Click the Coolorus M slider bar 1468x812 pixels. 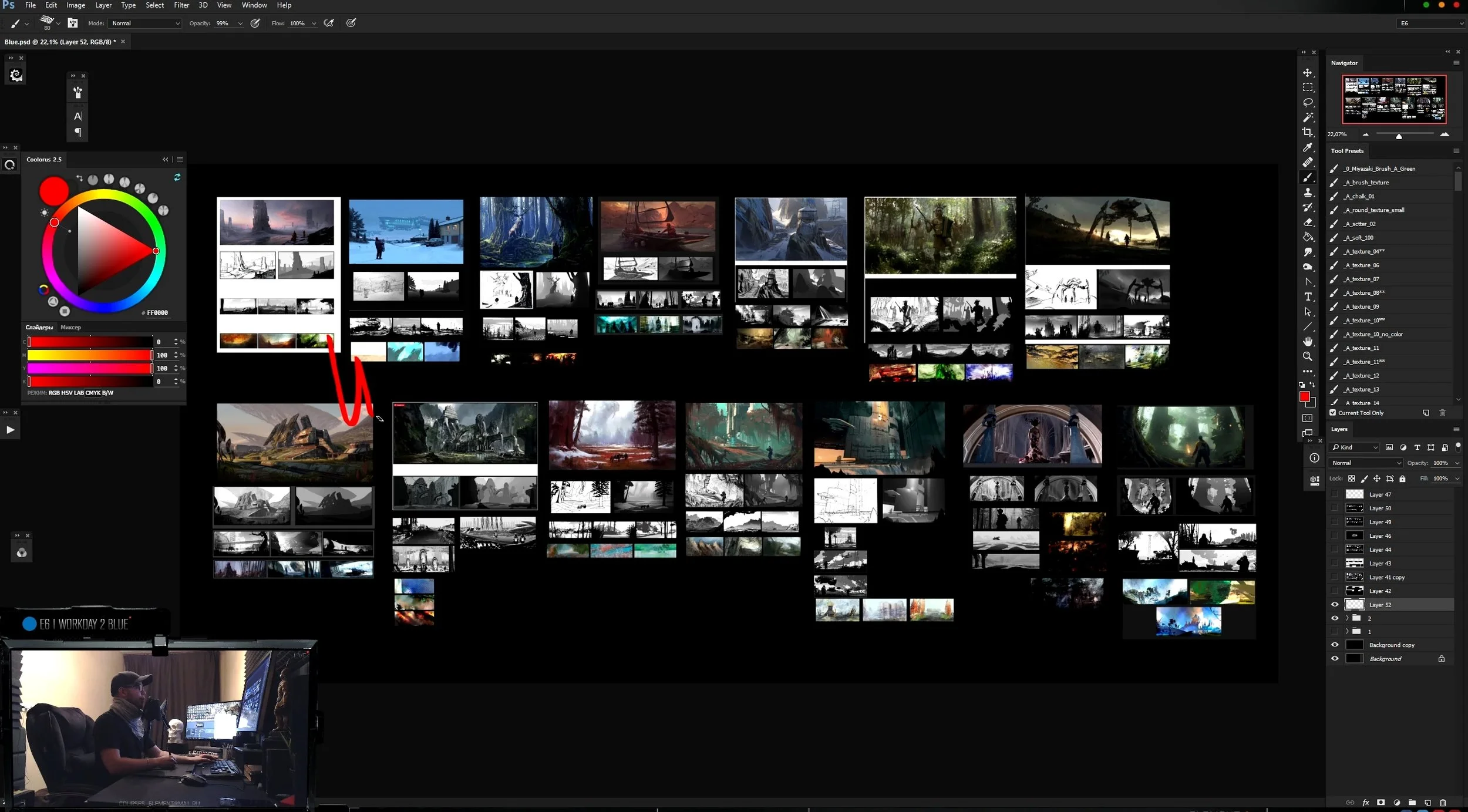pyautogui.click(x=90, y=355)
